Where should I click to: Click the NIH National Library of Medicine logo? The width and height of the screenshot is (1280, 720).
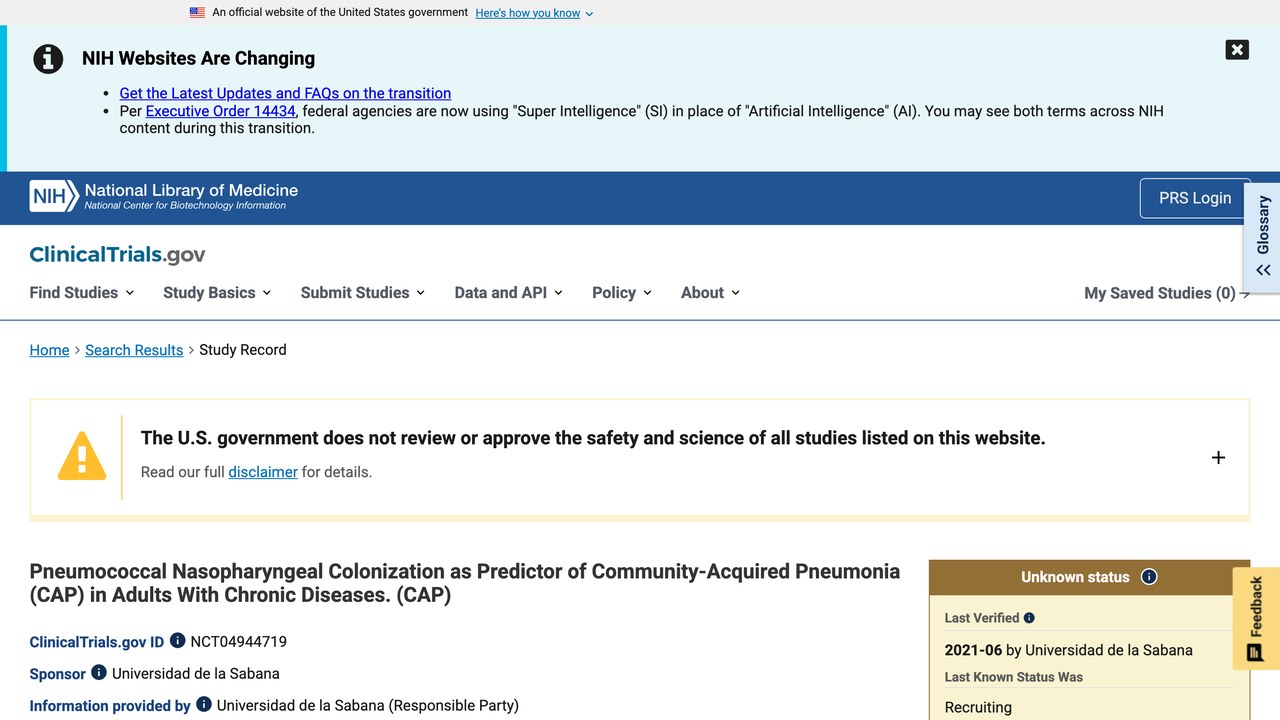point(164,196)
